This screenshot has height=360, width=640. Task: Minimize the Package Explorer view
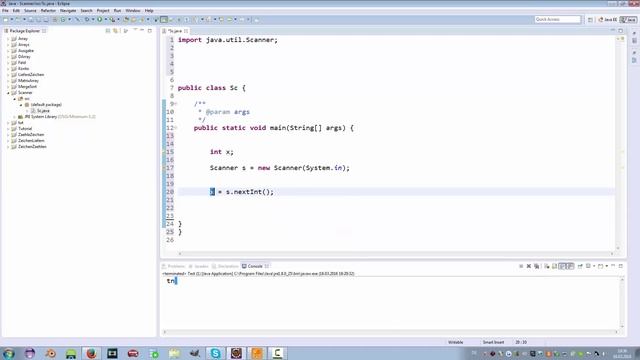142,31
